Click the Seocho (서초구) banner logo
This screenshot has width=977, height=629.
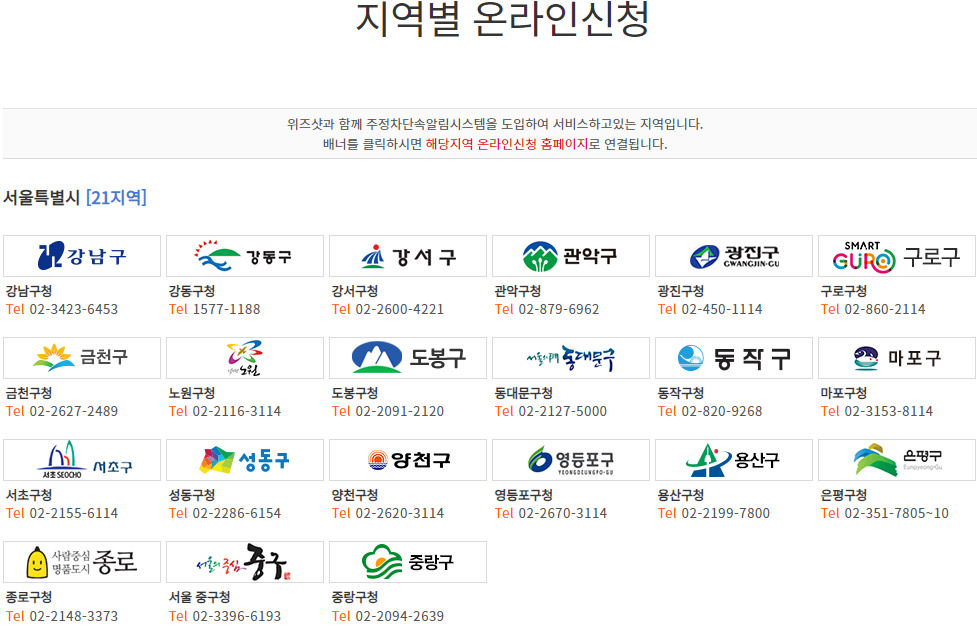point(81,459)
